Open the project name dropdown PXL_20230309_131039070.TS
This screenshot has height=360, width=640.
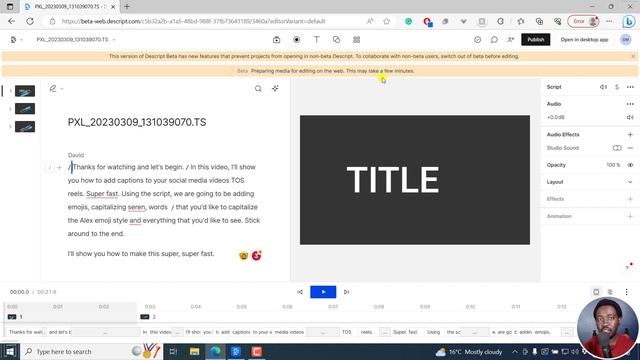tap(76, 40)
